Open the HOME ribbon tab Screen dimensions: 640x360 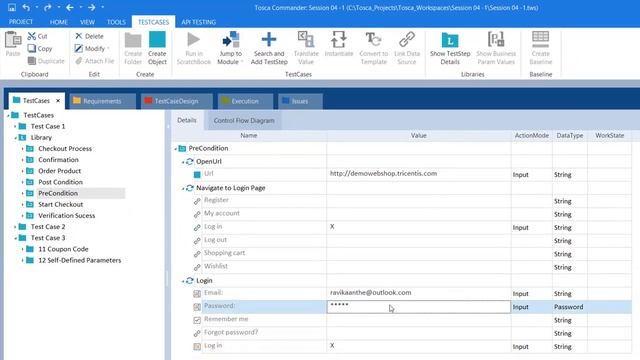[59, 22]
